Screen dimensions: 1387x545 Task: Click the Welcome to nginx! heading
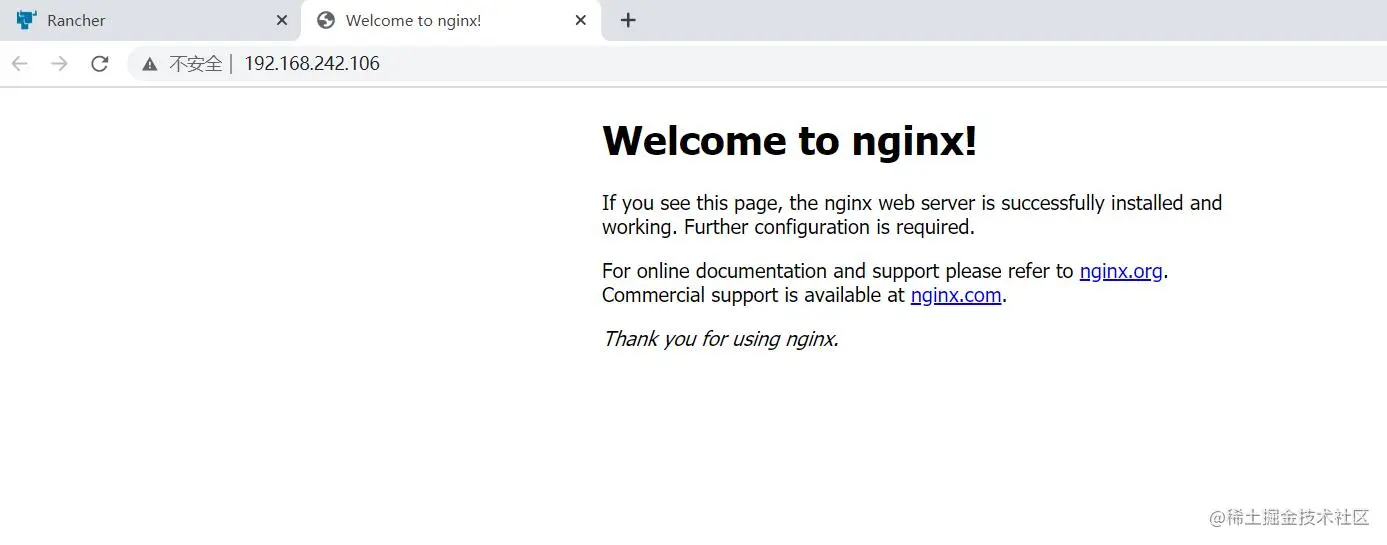[789, 141]
